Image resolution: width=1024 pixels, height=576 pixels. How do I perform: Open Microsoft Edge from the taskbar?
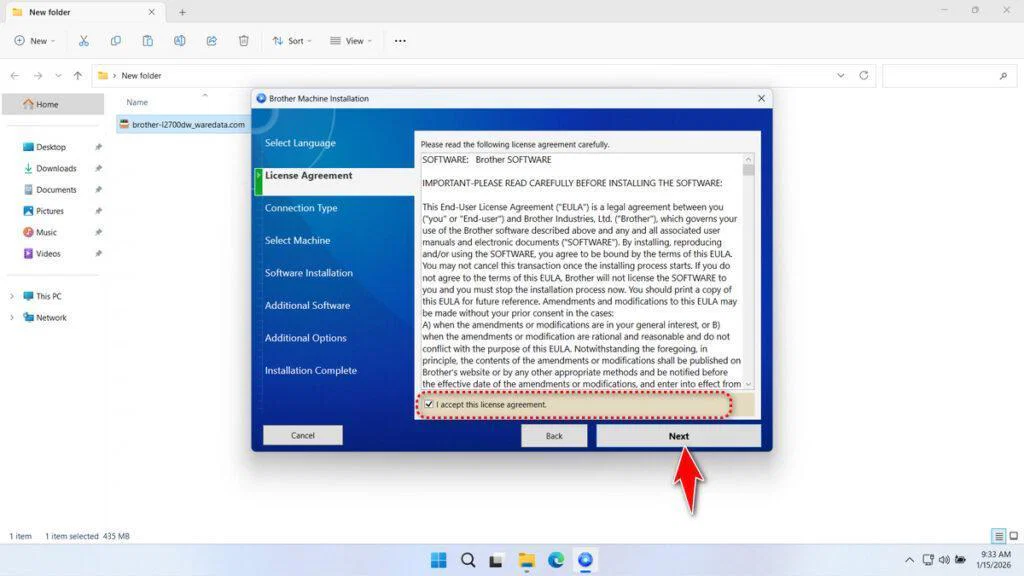pos(556,560)
